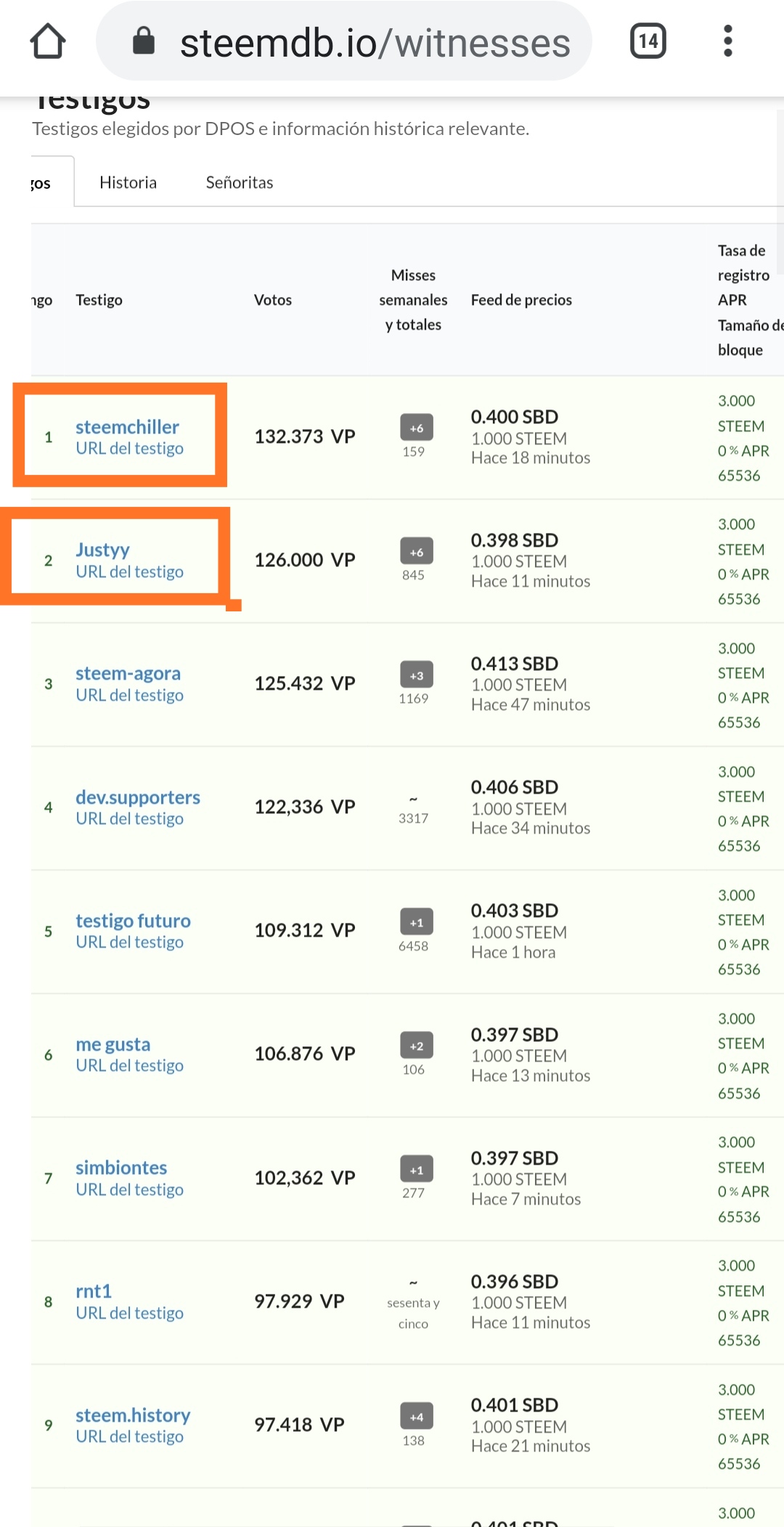
Task: Select the 97.929 VP votes value
Action: (x=299, y=1301)
